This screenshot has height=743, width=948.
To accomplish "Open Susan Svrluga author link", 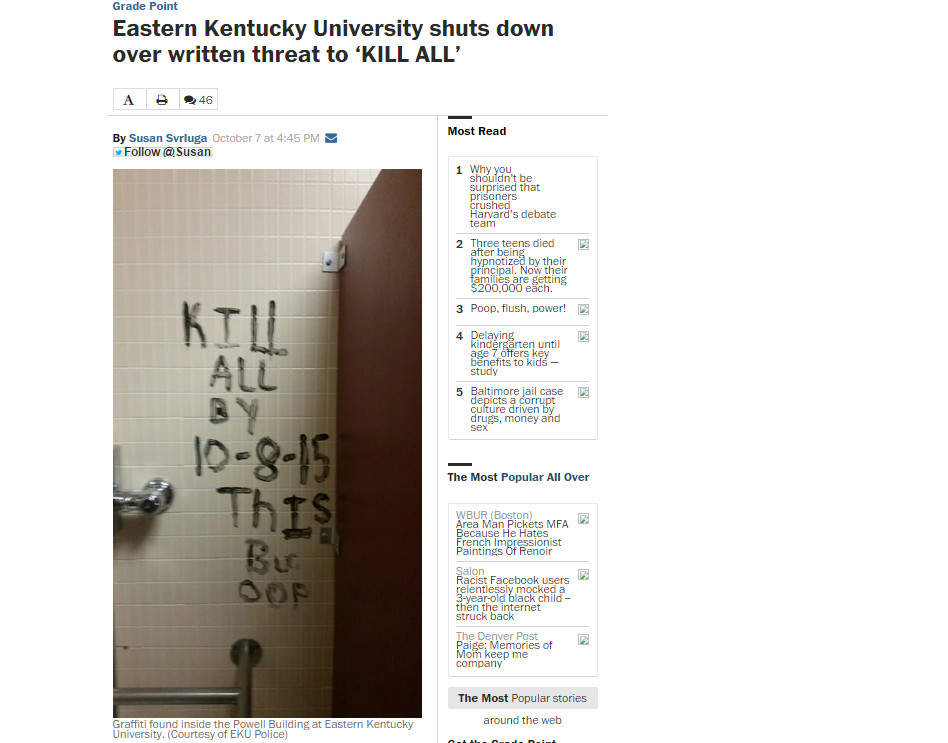I will coord(167,138).
